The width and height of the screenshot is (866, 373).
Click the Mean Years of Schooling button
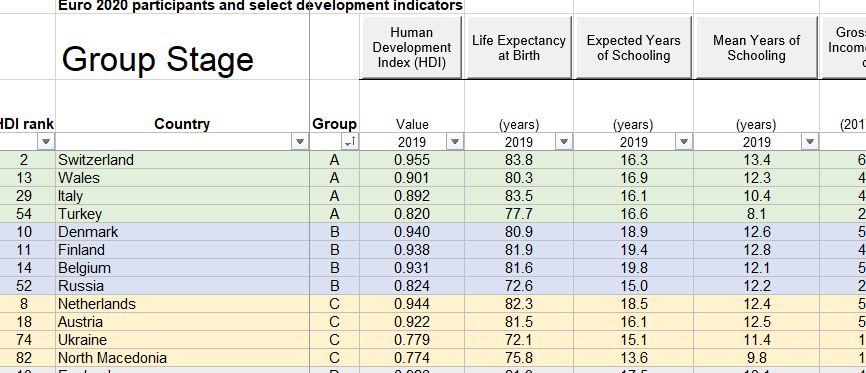pos(756,48)
